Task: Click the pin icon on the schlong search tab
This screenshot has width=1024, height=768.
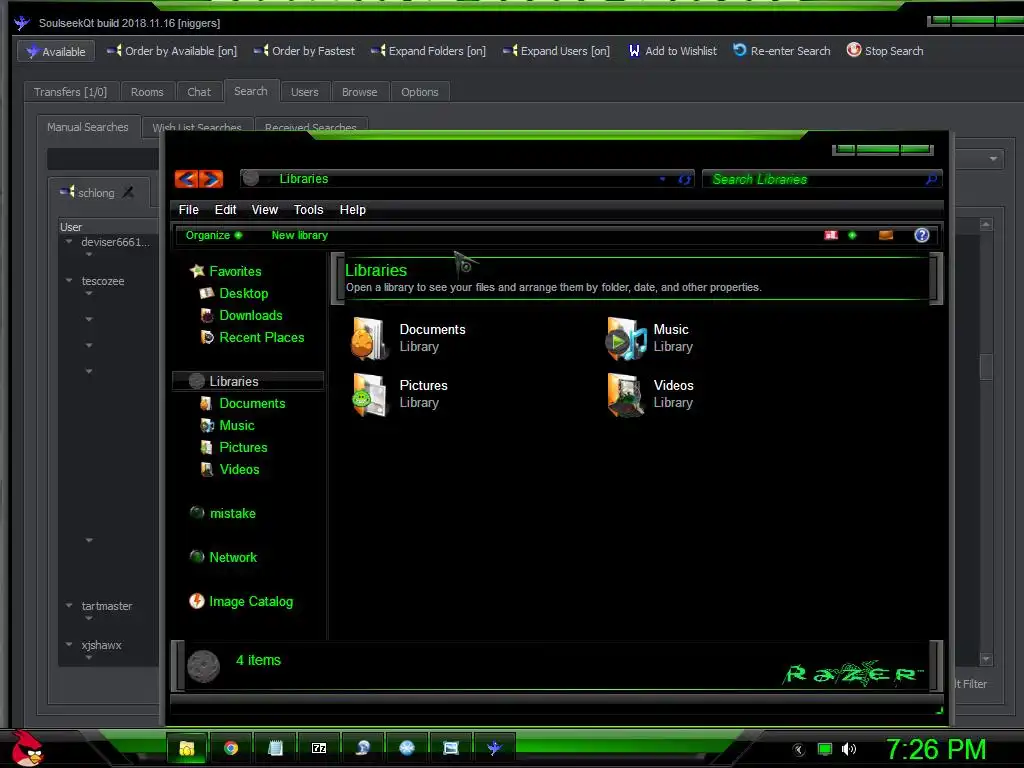Action: [x=128, y=192]
